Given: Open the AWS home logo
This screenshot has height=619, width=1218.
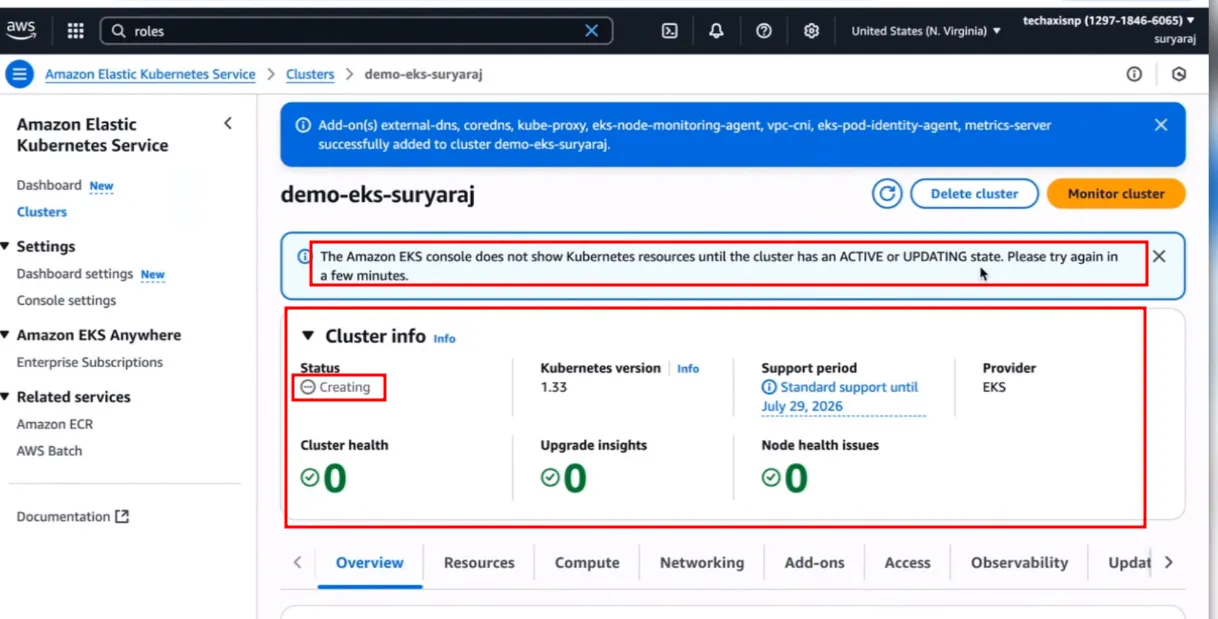Looking at the screenshot, I should tap(20, 30).
